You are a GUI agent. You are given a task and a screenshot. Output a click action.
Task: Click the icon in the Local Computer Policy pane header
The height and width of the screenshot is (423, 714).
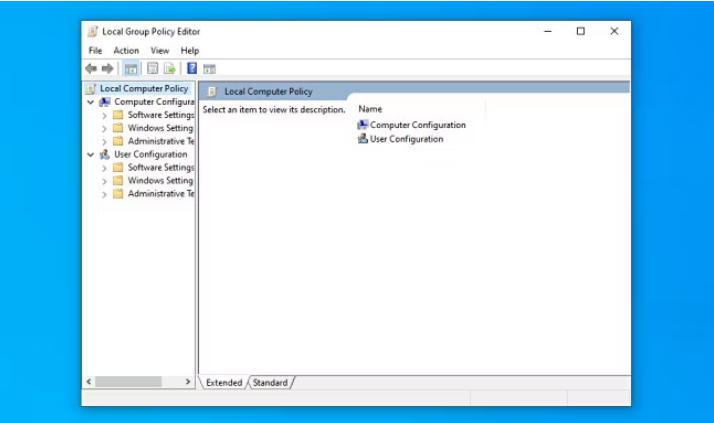[x=212, y=92]
